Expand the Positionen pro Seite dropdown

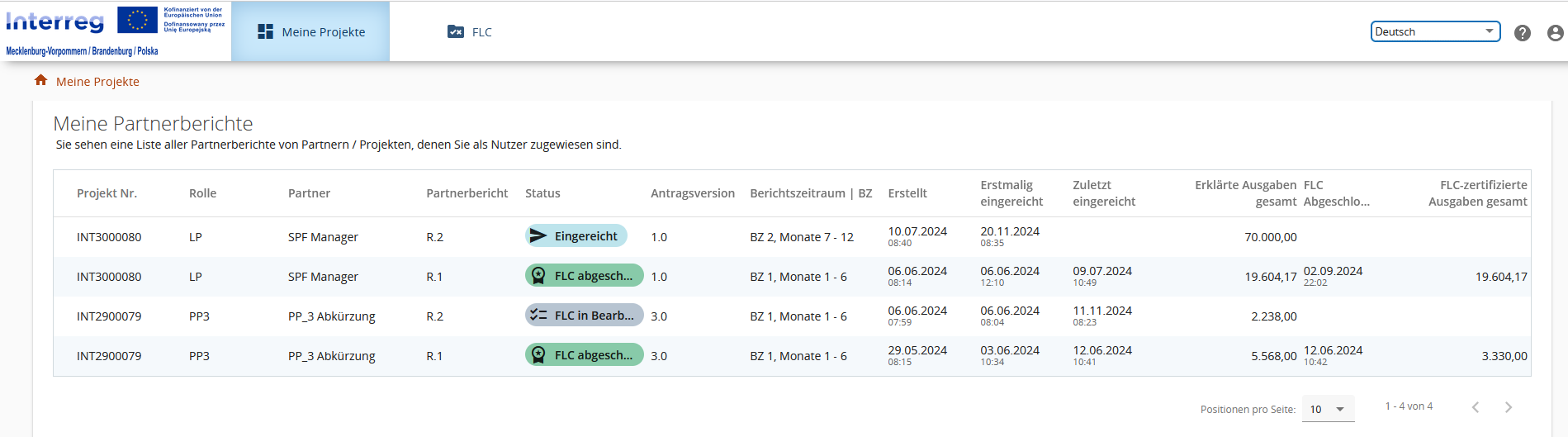1328,409
